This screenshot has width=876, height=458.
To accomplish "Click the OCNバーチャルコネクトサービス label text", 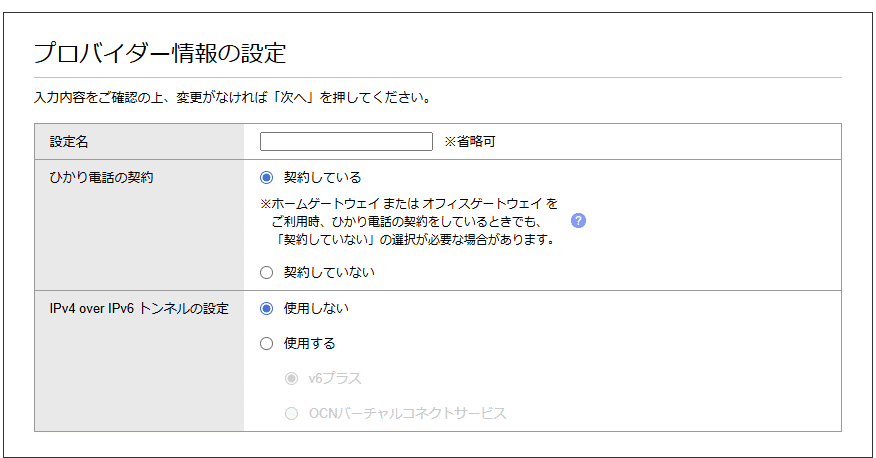I will pos(408,413).
